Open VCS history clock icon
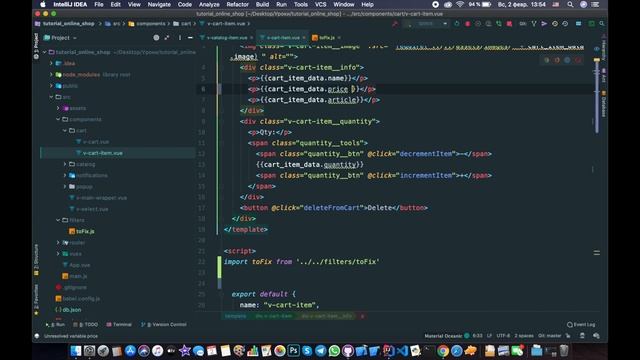640x360 pixels. point(555,24)
